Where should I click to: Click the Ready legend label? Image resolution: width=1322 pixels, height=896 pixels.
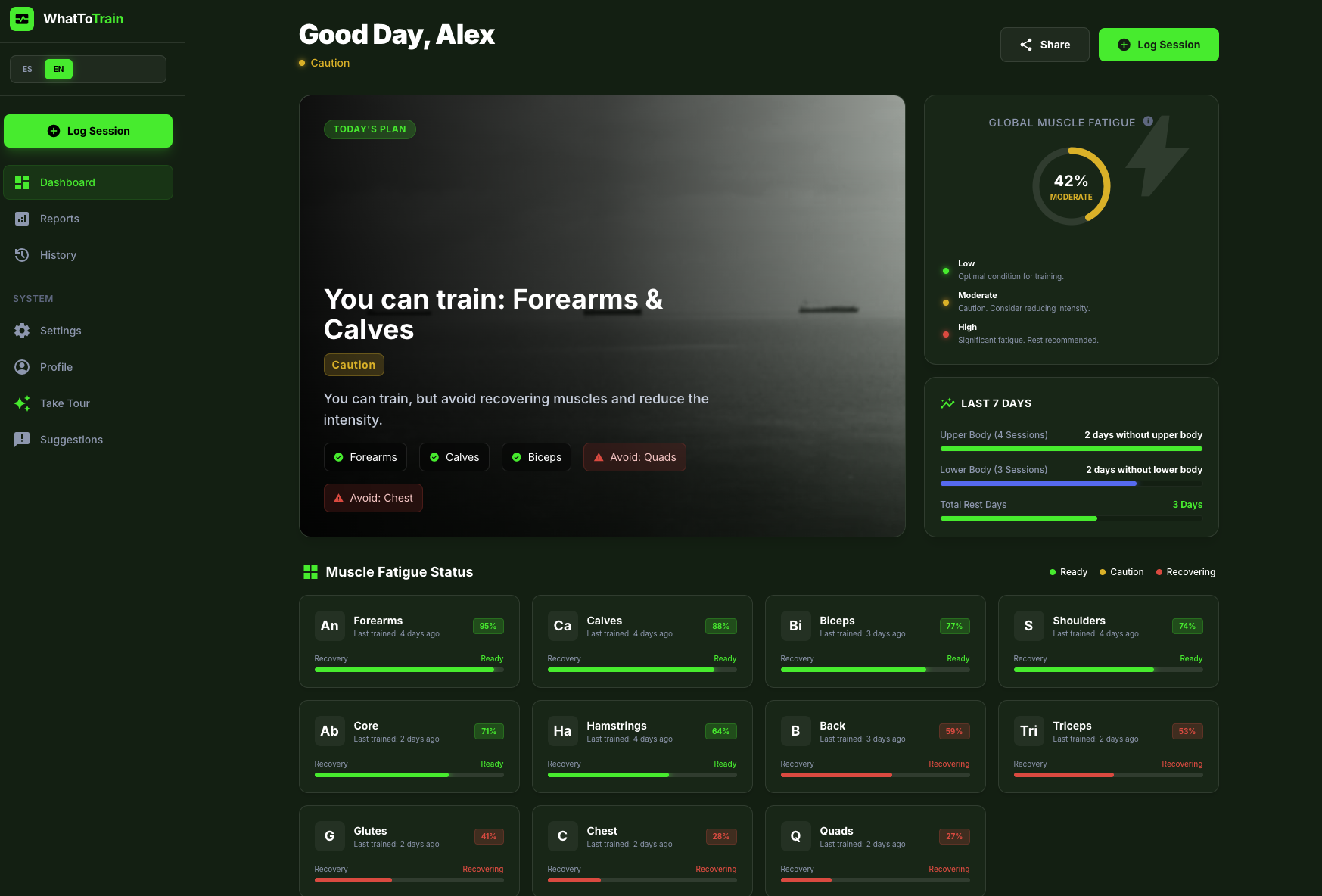(1074, 572)
